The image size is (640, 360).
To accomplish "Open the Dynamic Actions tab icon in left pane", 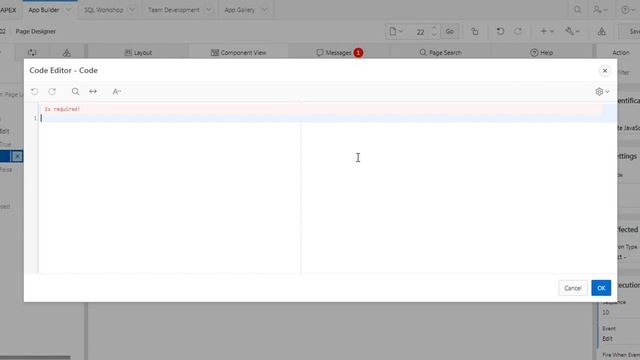I will point(32,53).
